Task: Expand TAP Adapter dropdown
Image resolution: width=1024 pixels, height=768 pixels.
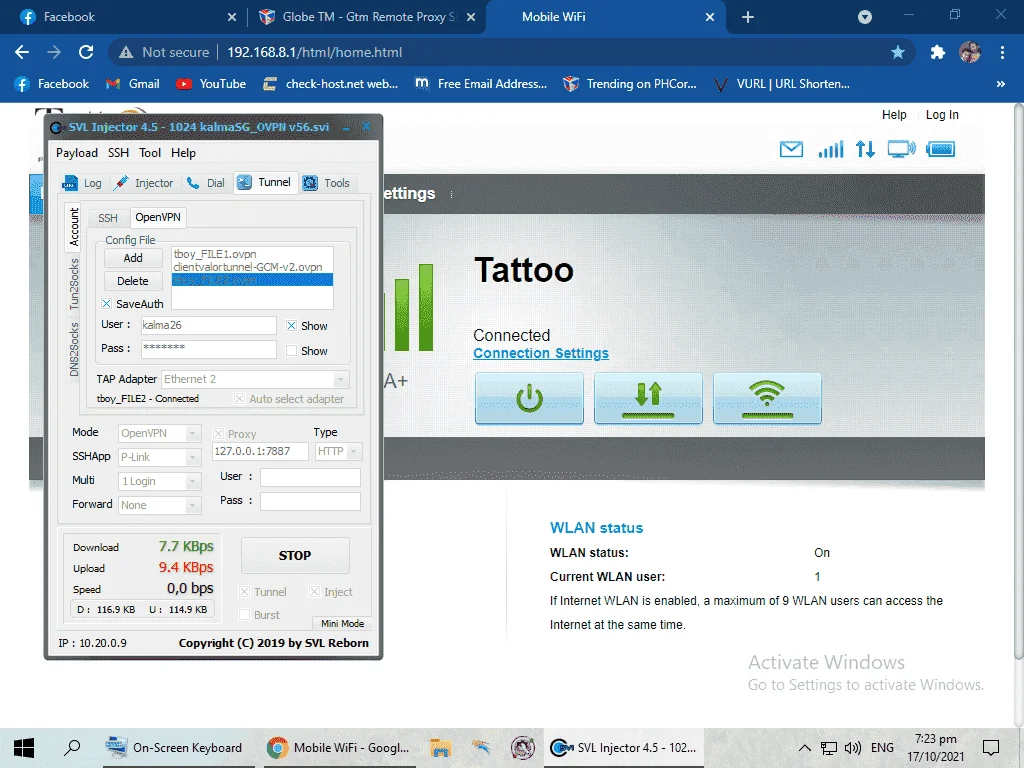Action: coord(340,379)
